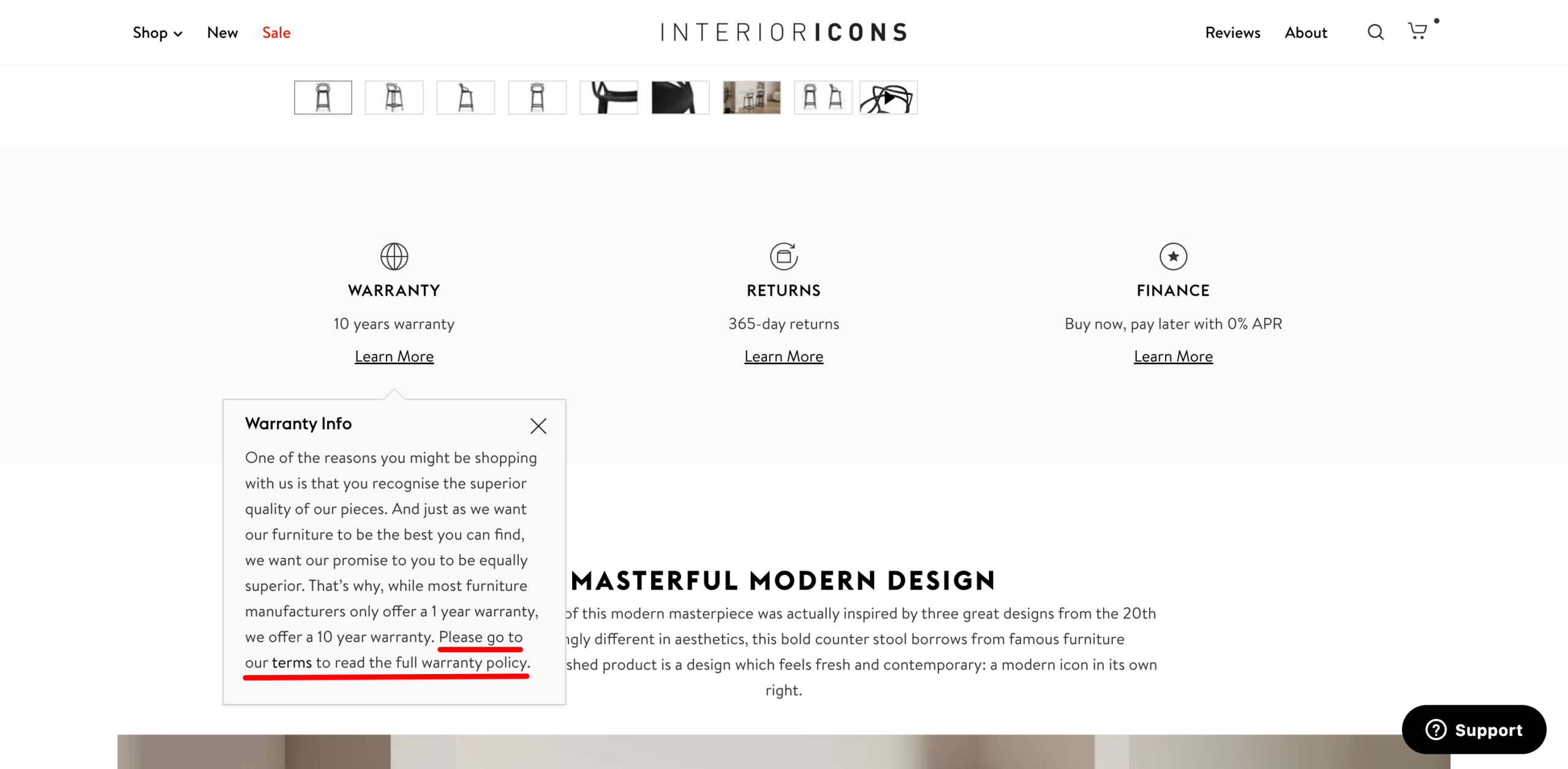
Task: Select the room scene thumbnail
Action: point(752,98)
